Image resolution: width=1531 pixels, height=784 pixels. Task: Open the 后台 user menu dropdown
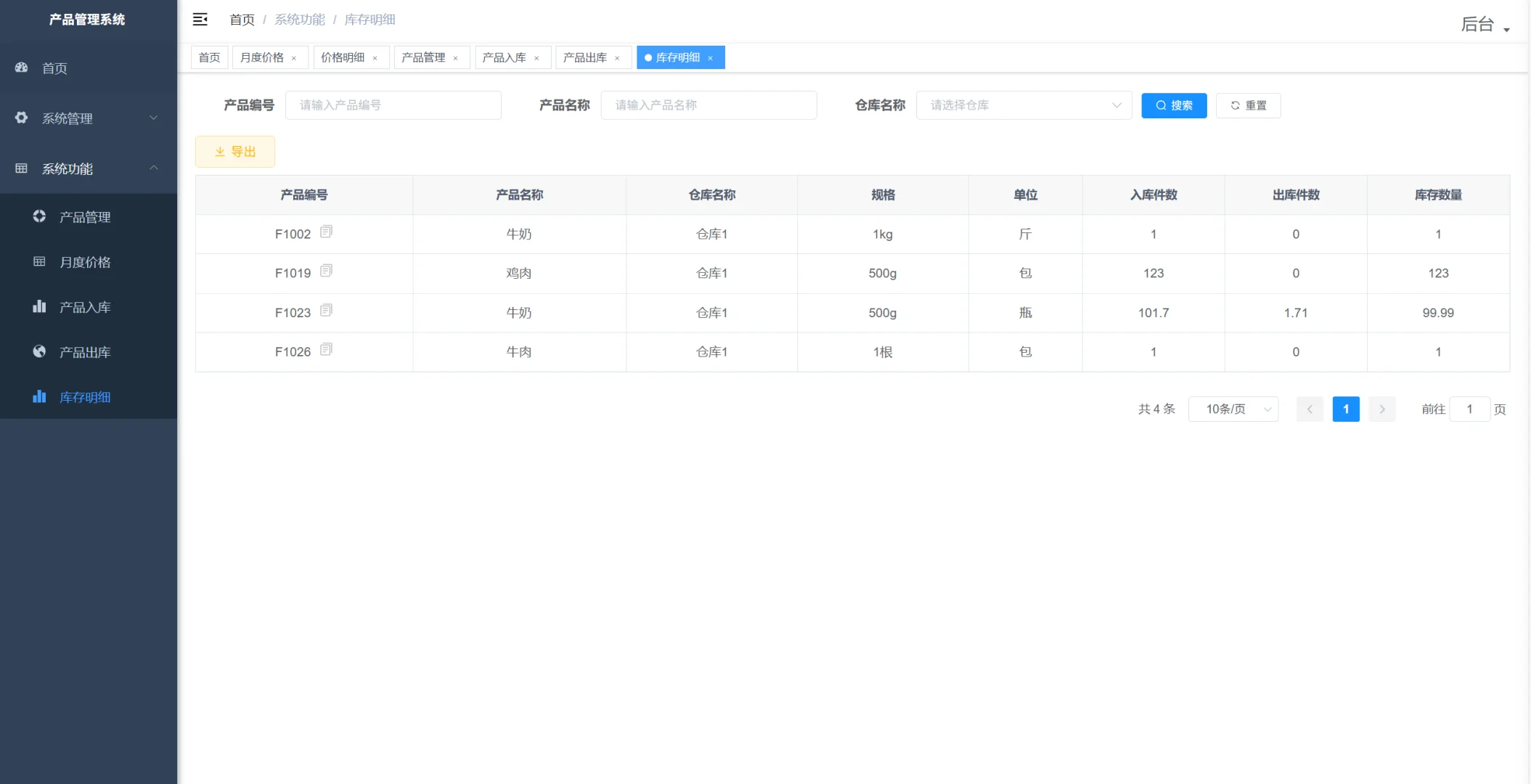coord(1483,24)
